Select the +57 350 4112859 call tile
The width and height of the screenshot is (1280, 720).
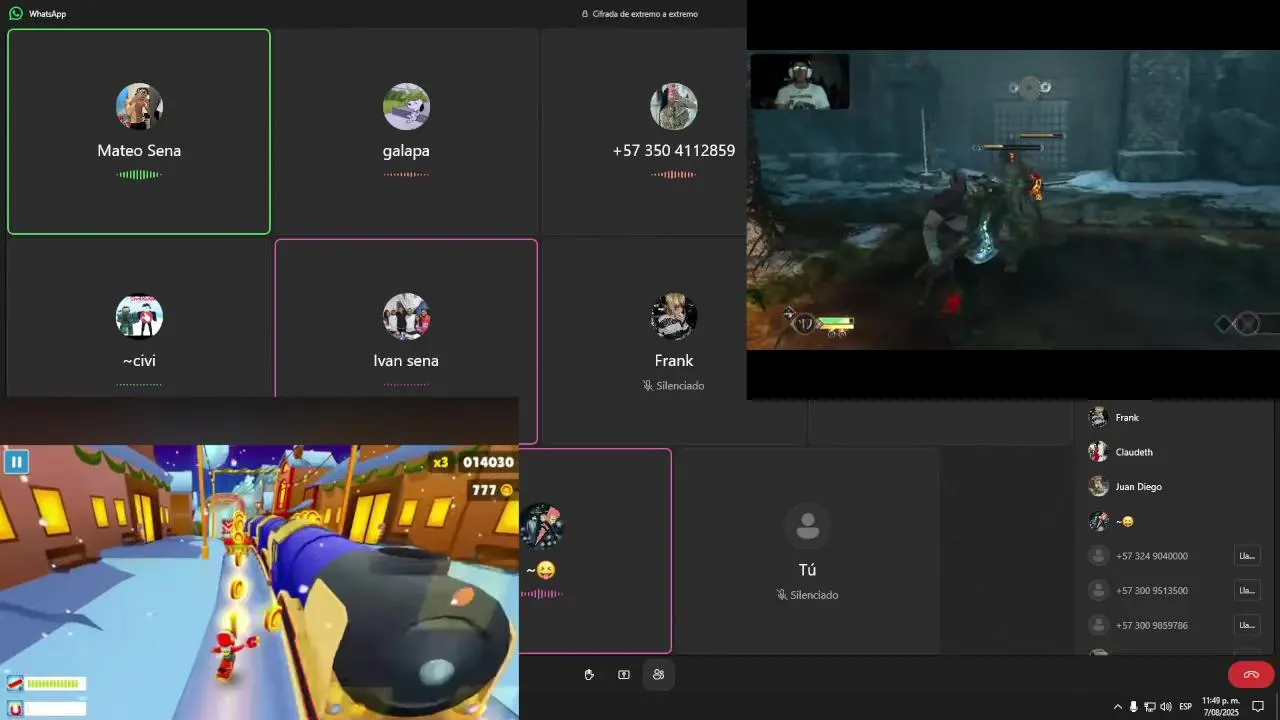tap(644, 131)
